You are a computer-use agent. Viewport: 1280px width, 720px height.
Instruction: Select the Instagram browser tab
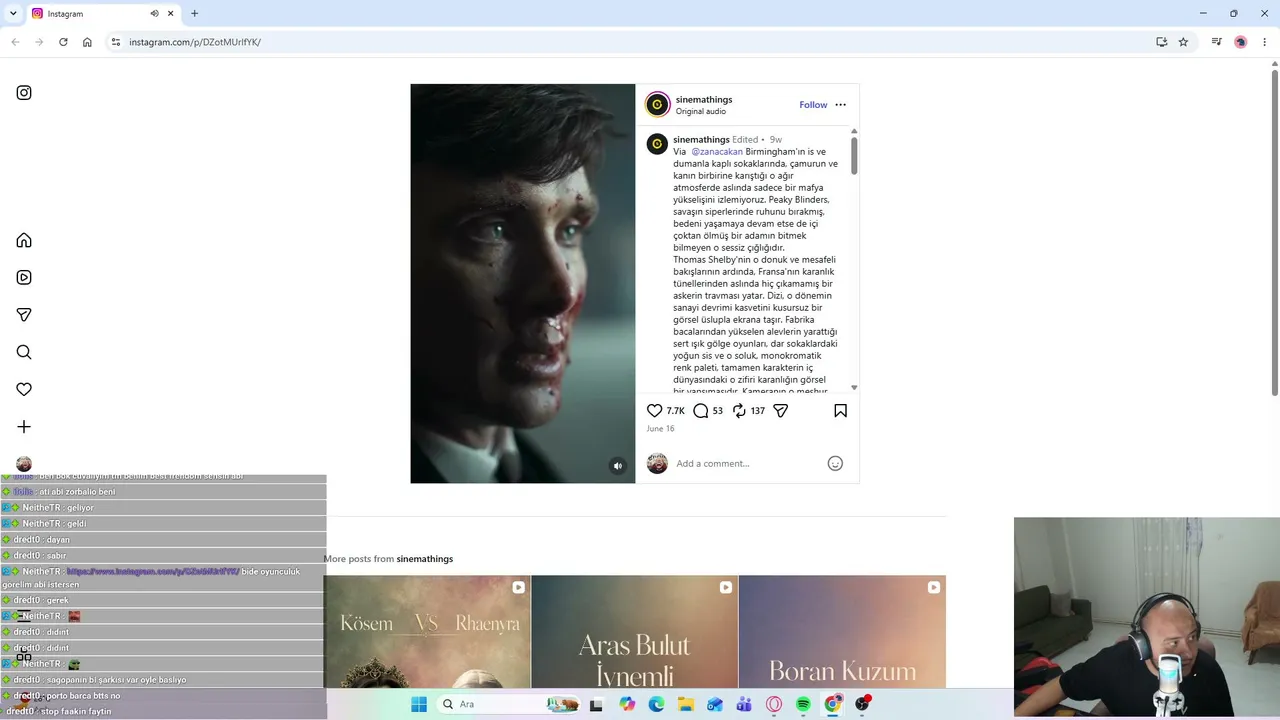point(103,14)
